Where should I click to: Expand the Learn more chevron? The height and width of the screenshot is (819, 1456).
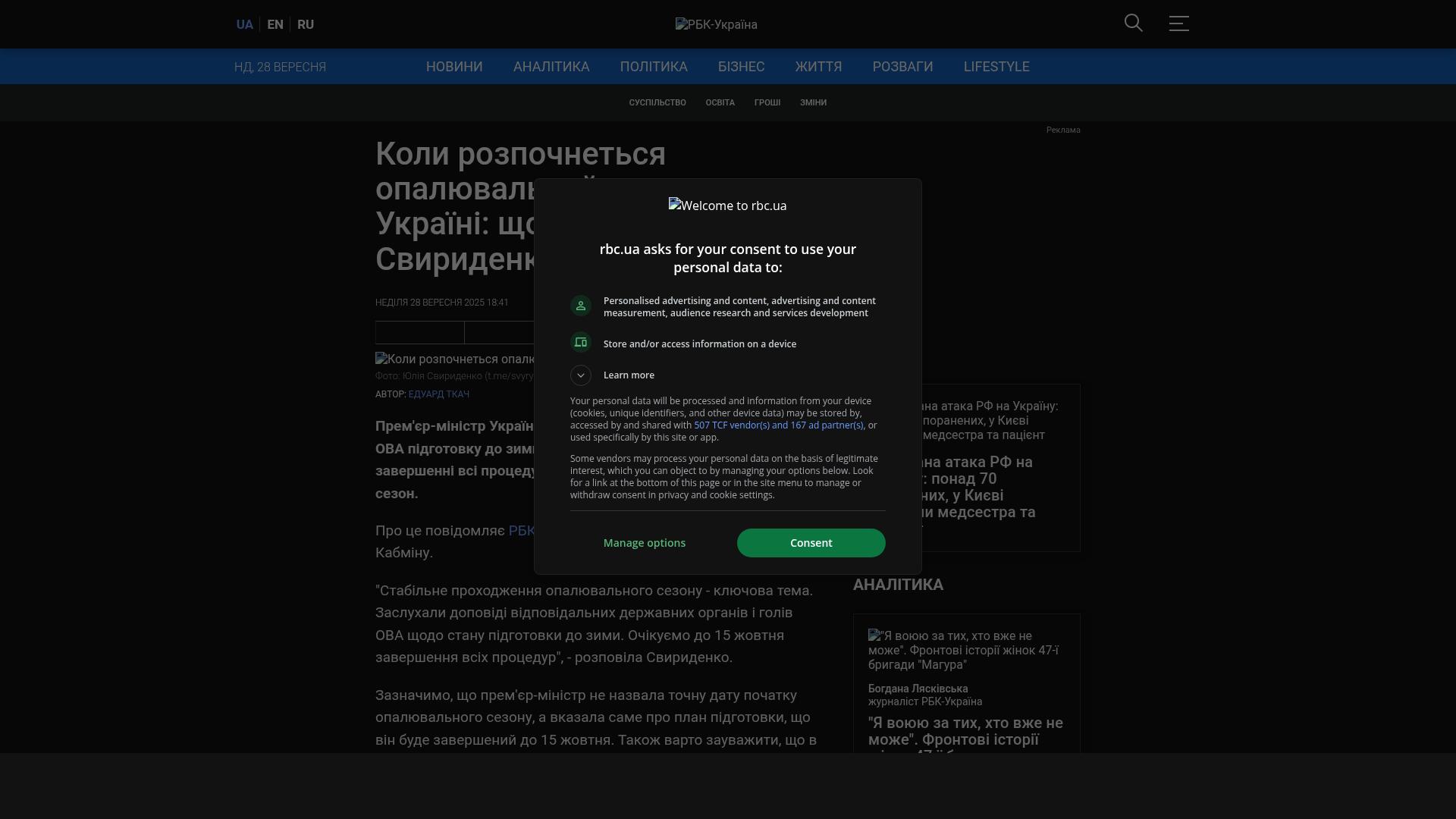pyautogui.click(x=581, y=375)
